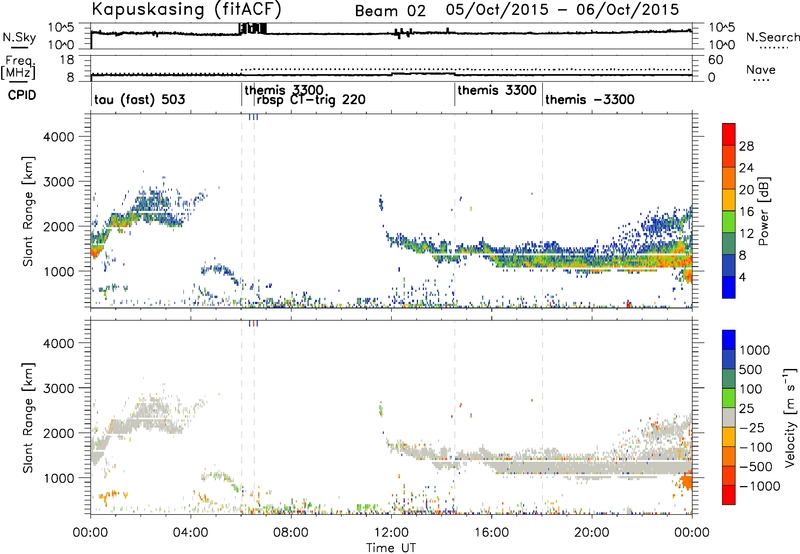Click the Kapuskasing (fitACF) plot title
800x554 pixels.
click(x=186, y=9)
